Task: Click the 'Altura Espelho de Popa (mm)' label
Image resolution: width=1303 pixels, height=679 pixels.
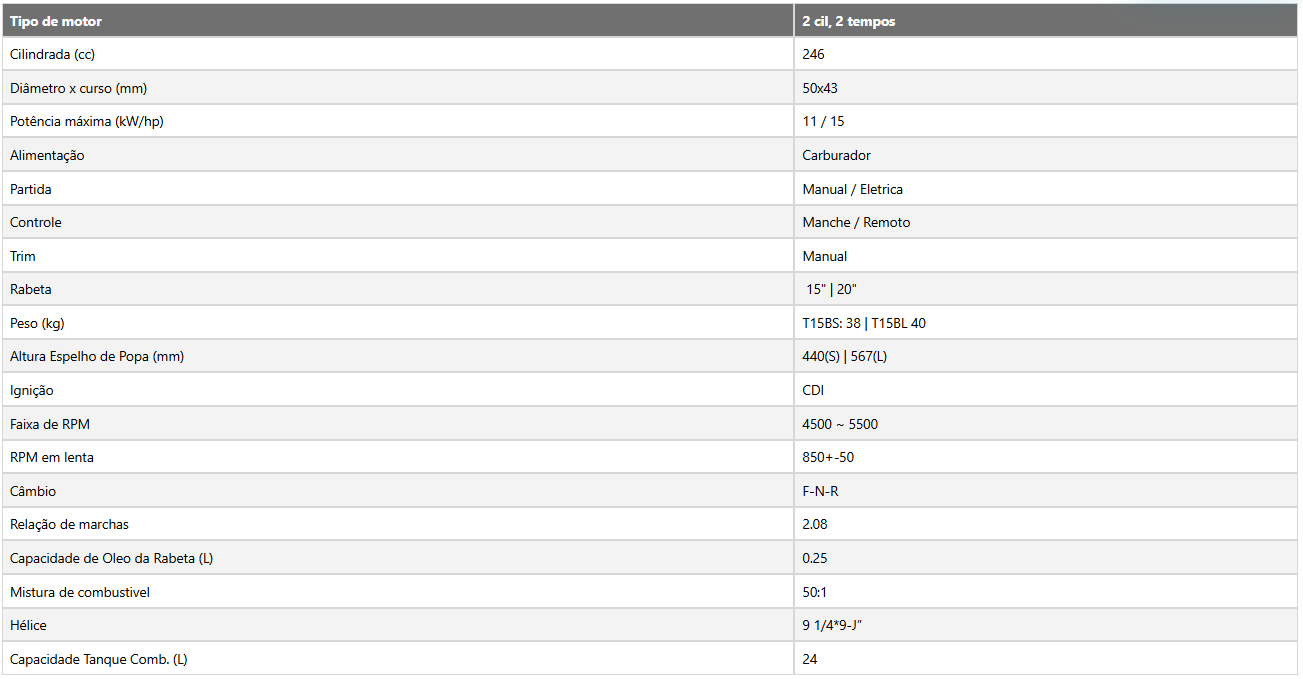Action: click(97, 356)
